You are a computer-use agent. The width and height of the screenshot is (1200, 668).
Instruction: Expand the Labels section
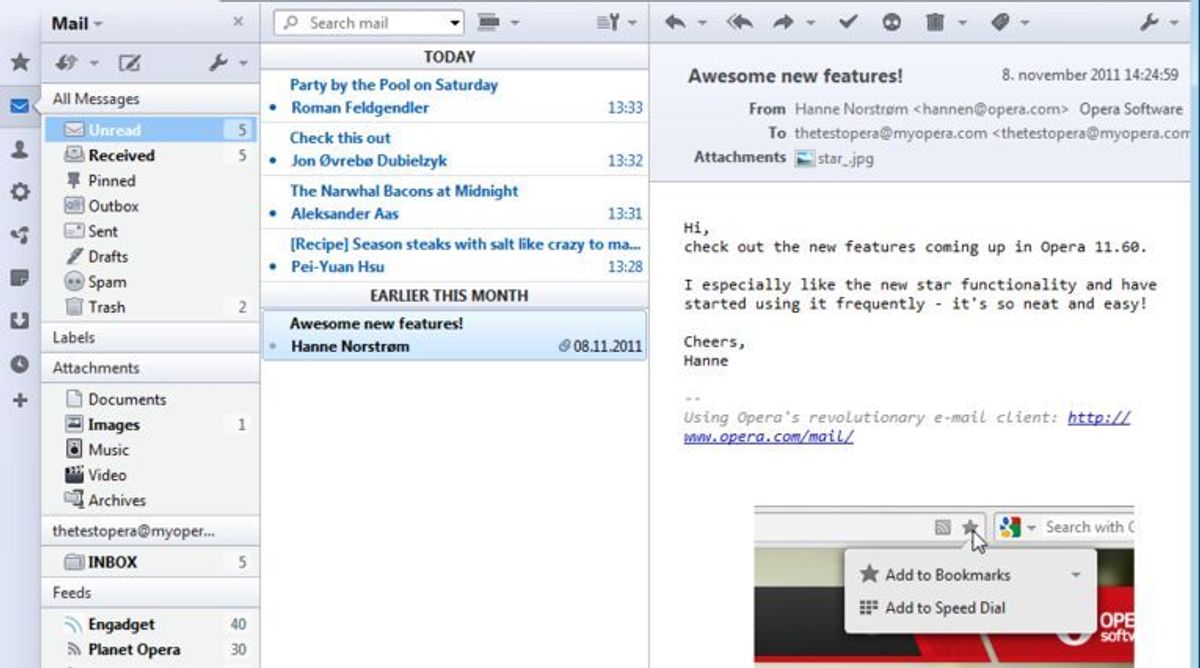tap(150, 338)
